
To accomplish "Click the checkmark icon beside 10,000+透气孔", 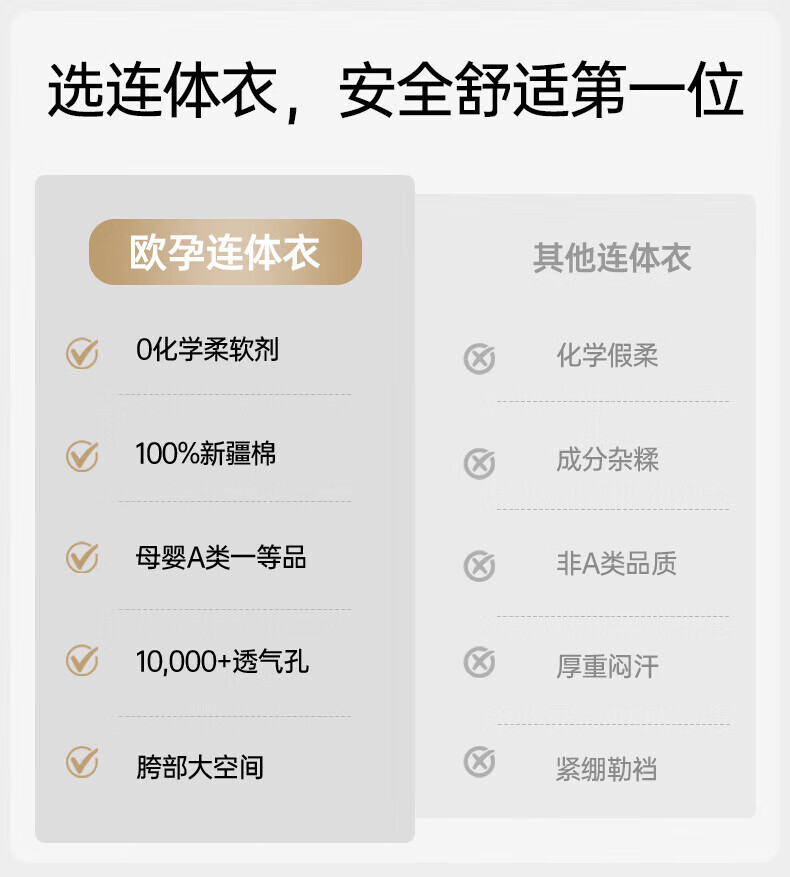I will pyautogui.click(x=82, y=660).
